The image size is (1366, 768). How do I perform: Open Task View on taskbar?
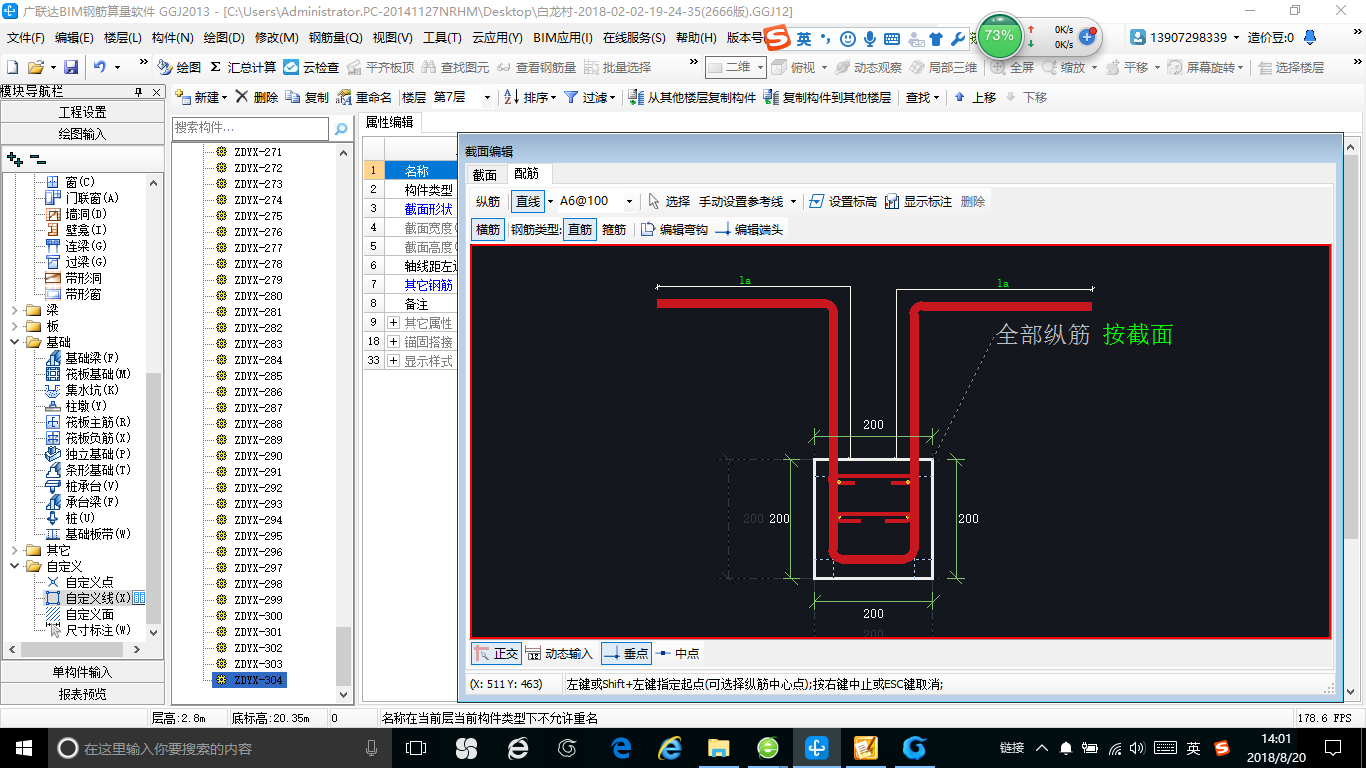pyautogui.click(x=416, y=747)
